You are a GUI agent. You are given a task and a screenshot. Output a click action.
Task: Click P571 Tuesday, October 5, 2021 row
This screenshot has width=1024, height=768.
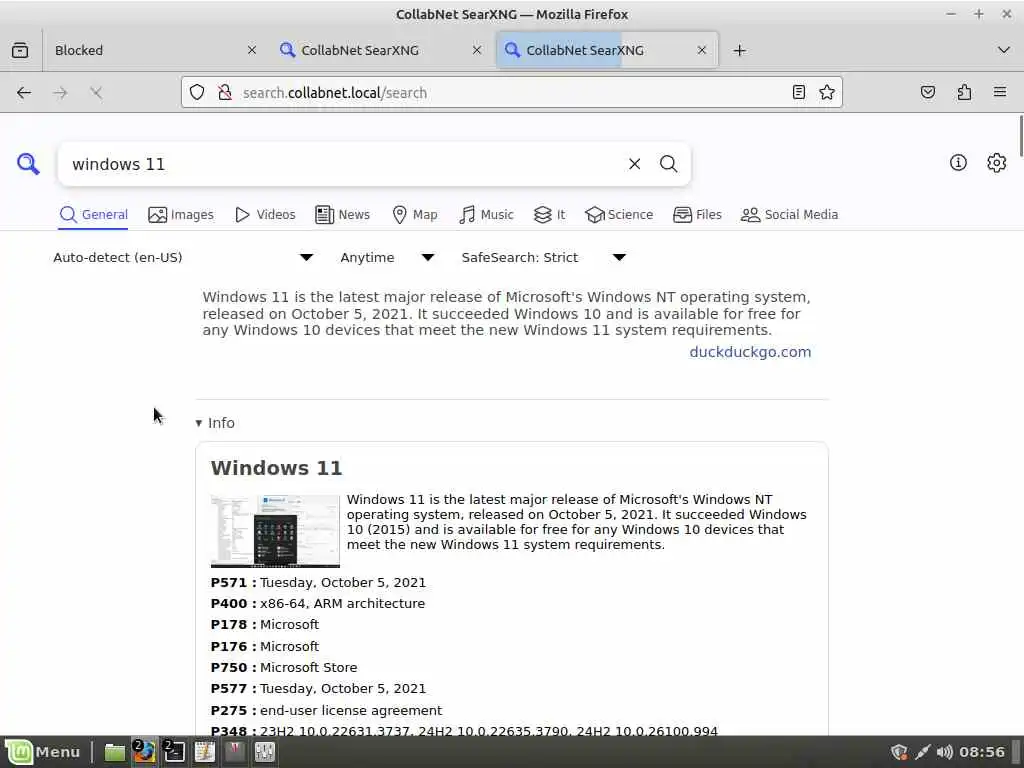click(318, 583)
